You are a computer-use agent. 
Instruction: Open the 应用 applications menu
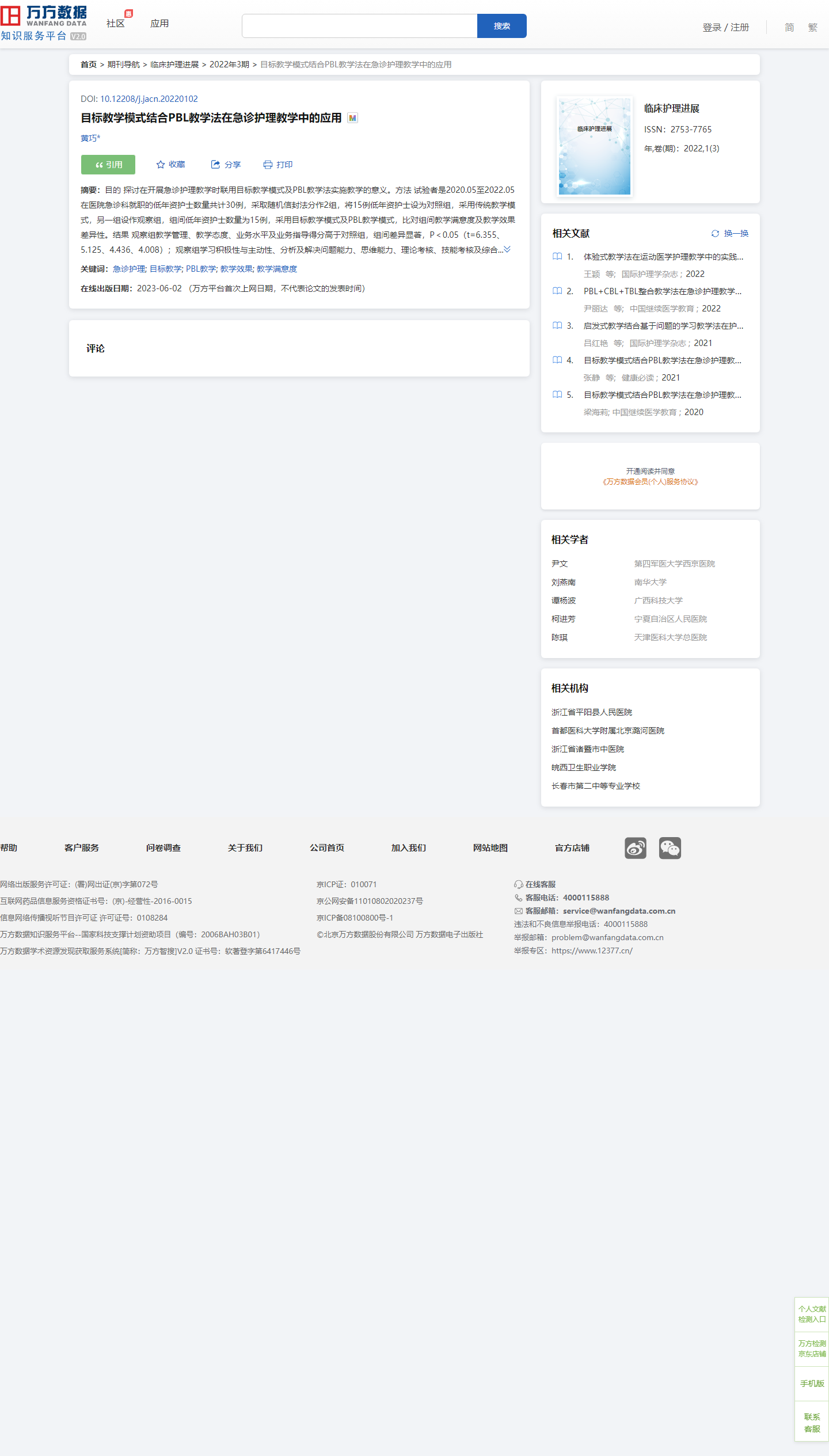tap(159, 24)
